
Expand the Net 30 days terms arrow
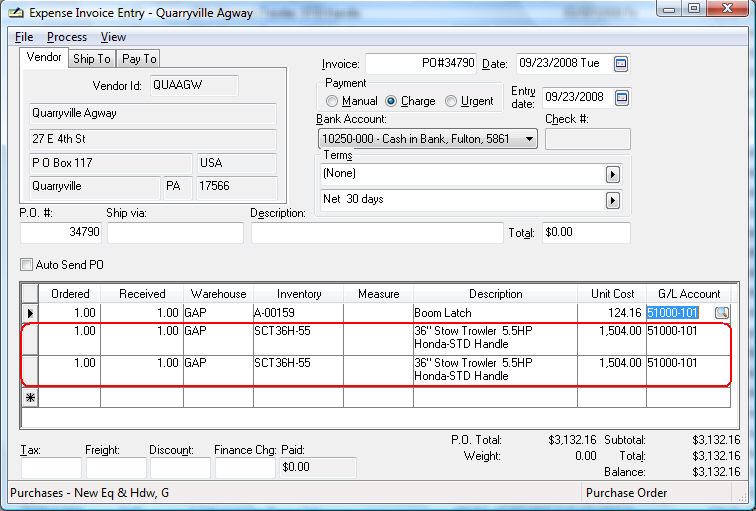pyautogui.click(x=612, y=200)
